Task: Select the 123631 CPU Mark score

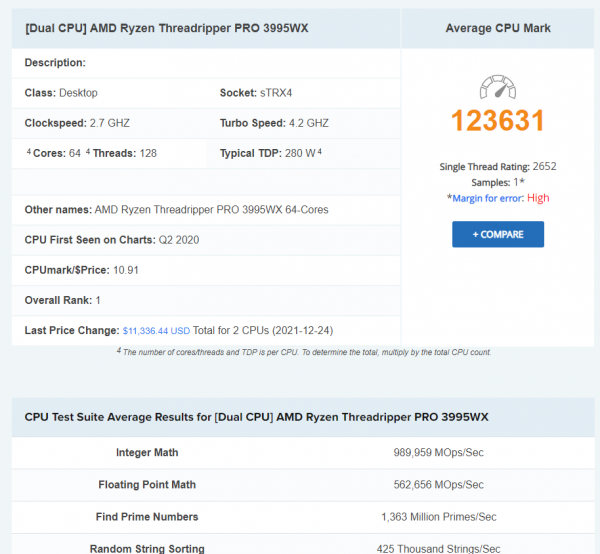Action: 498,121
